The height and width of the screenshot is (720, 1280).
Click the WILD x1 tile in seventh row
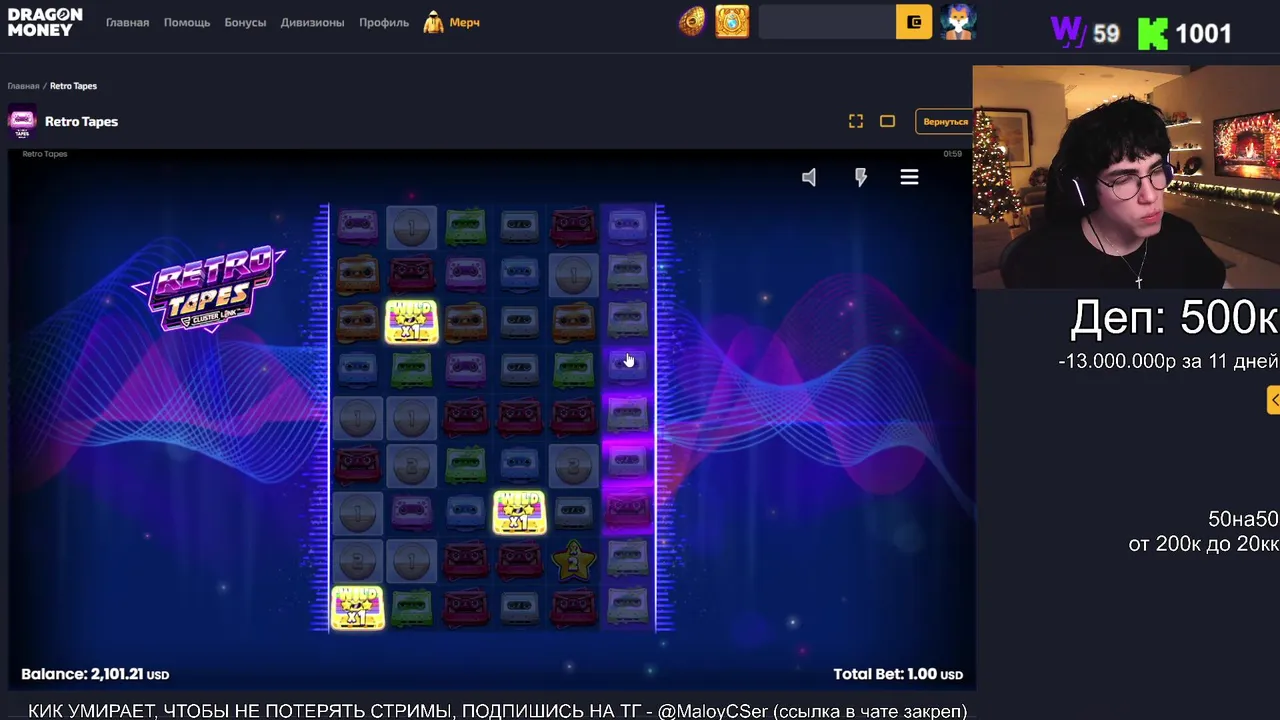519,512
